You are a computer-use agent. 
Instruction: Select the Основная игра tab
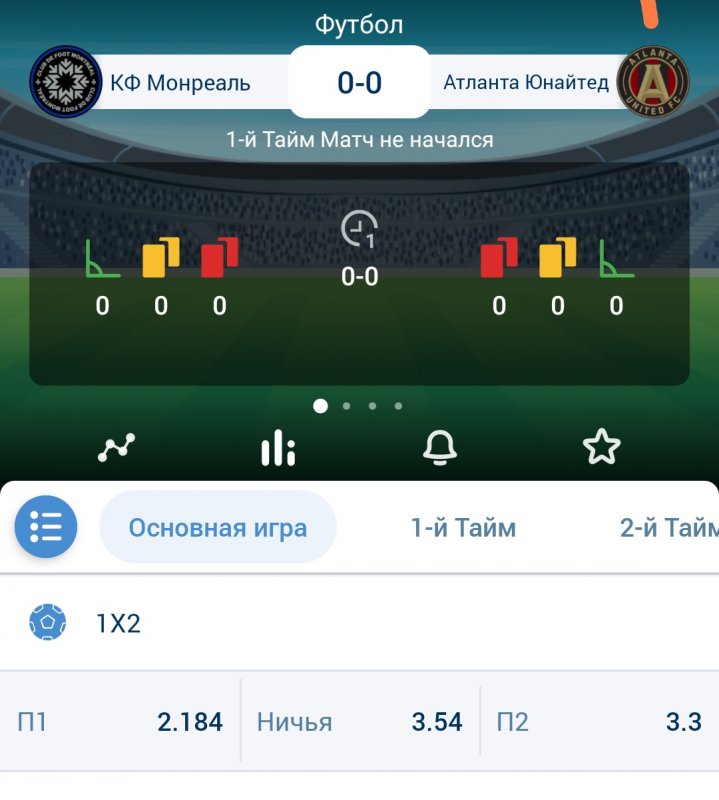pyautogui.click(x=218, y=527)
